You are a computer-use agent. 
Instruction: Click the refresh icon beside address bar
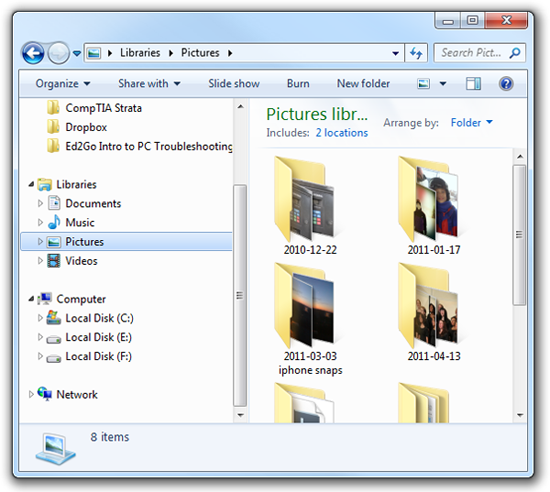pyautogui.click(x=416, y=53)
